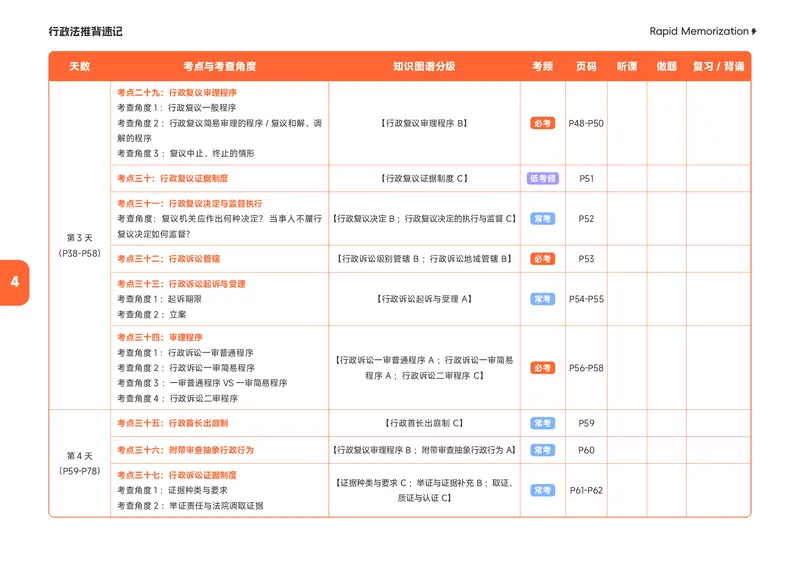The image size is (800, 566).
Task: Click 考查角度 1：证据种类与要求 line
Action: click(172, 490)
